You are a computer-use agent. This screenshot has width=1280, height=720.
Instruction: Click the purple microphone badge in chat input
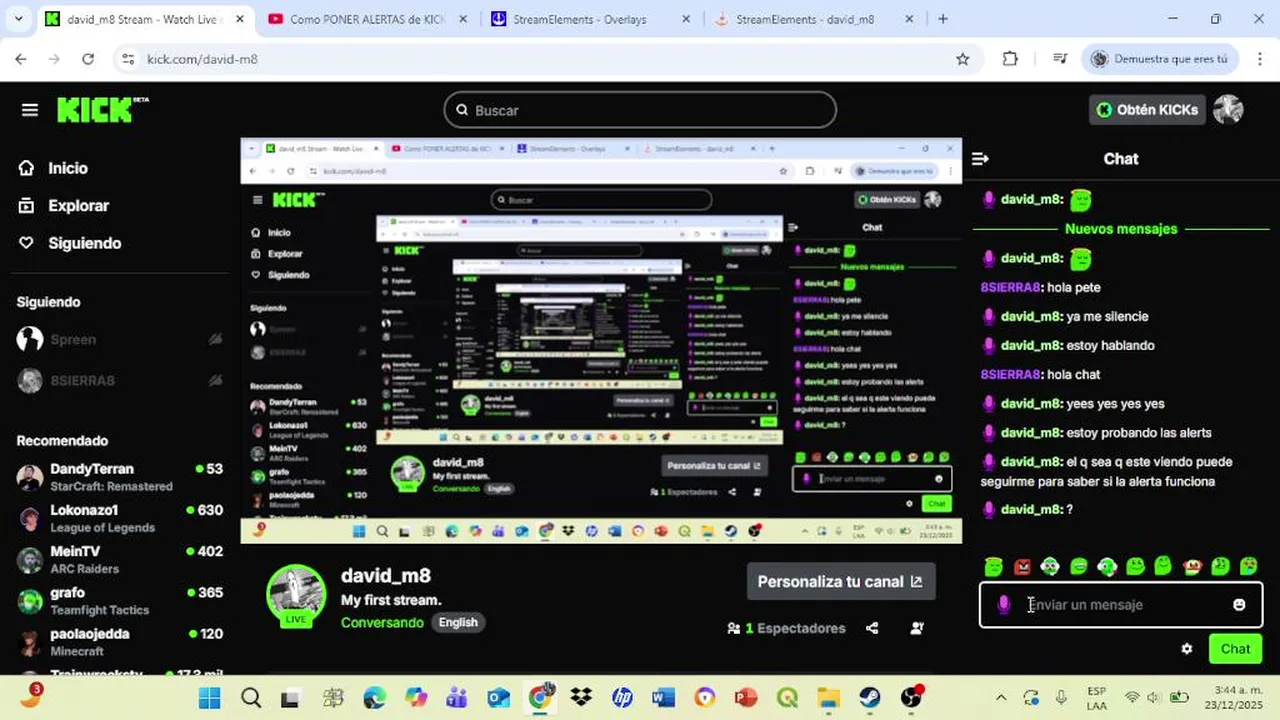(1004, 605)
